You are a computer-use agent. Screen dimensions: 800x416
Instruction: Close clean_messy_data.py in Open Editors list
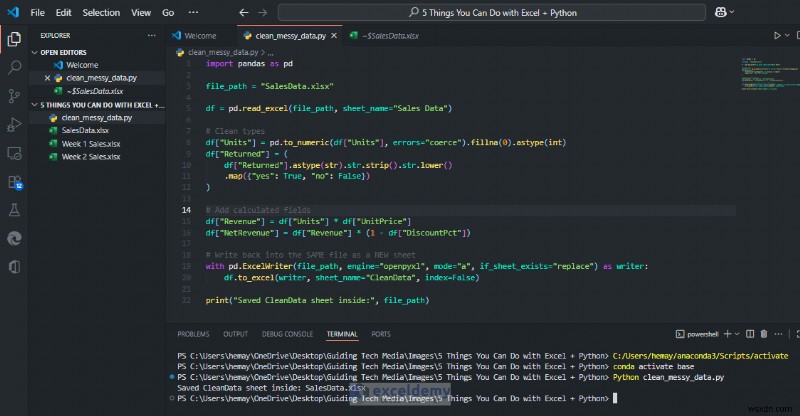coord(47,78)
